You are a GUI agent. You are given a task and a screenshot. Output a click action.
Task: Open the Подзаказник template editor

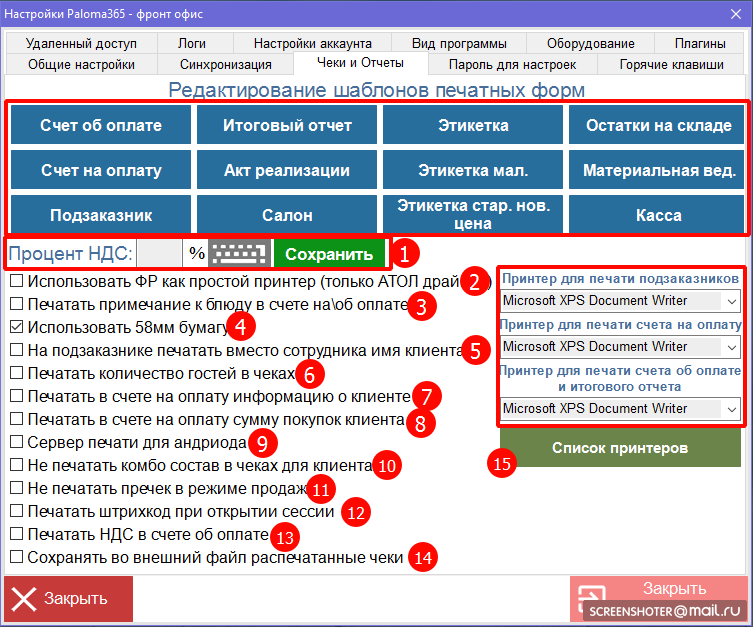pos(101,215)
